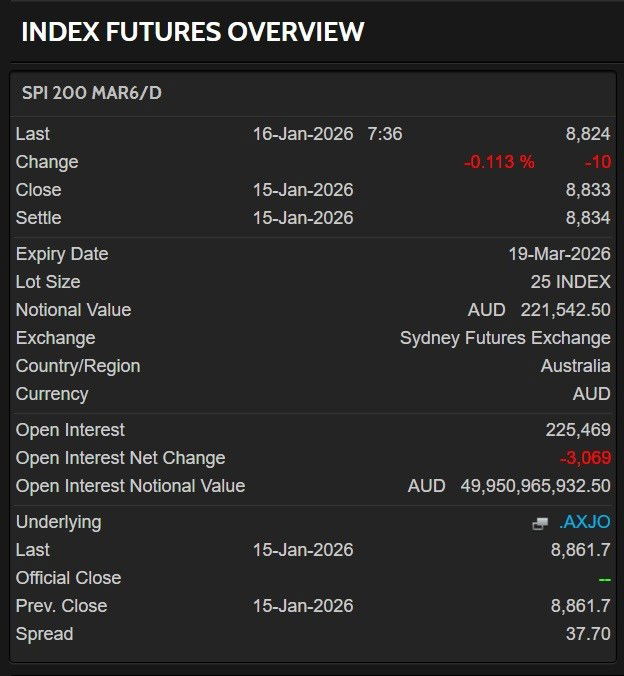The image size is (624, 676).
Task: Open the .AXJO underlying index link
Action: pyautogui.click(x=584, y=522)
